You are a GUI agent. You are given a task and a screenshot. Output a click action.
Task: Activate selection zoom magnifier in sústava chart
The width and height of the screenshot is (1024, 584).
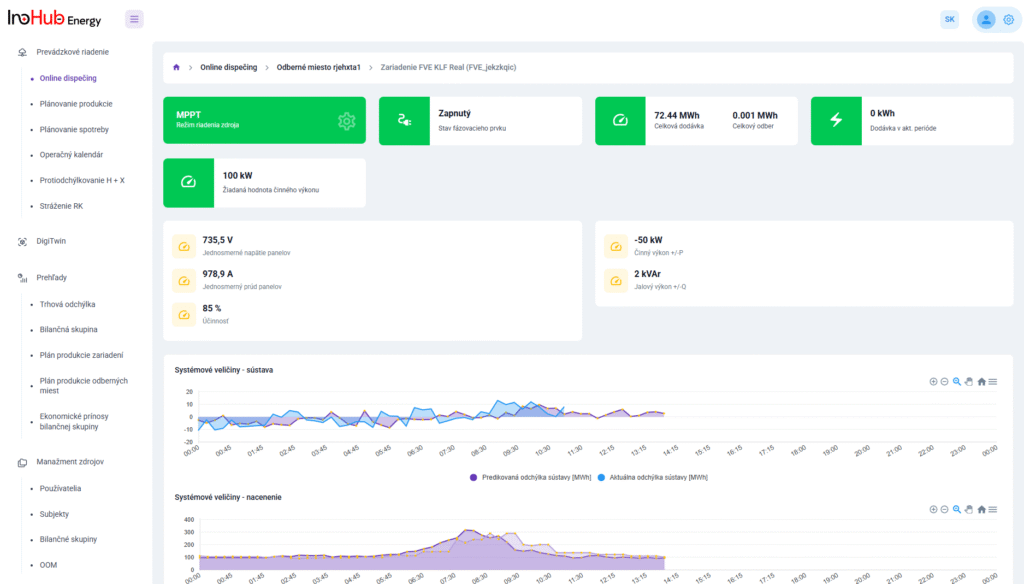[x=957, y=382]
